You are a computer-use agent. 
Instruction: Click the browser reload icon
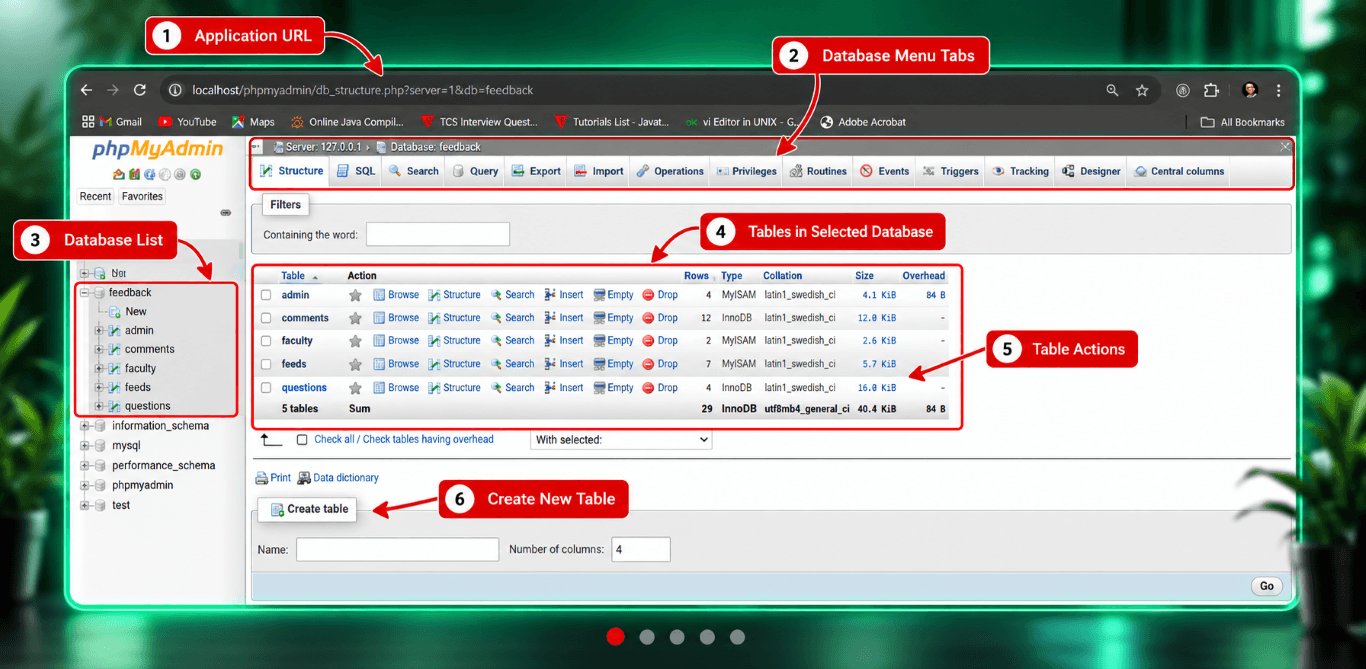coord(140,90)
